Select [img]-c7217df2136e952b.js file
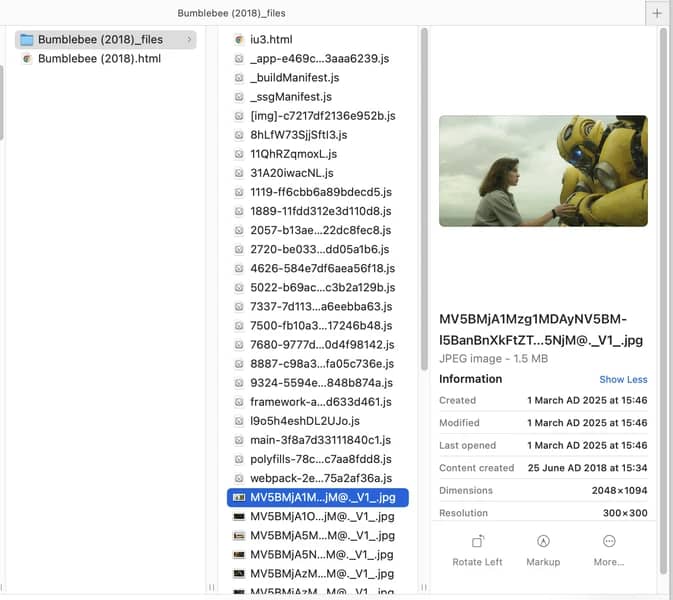Screen dimensions: 673x600 [x=318, y=116]
